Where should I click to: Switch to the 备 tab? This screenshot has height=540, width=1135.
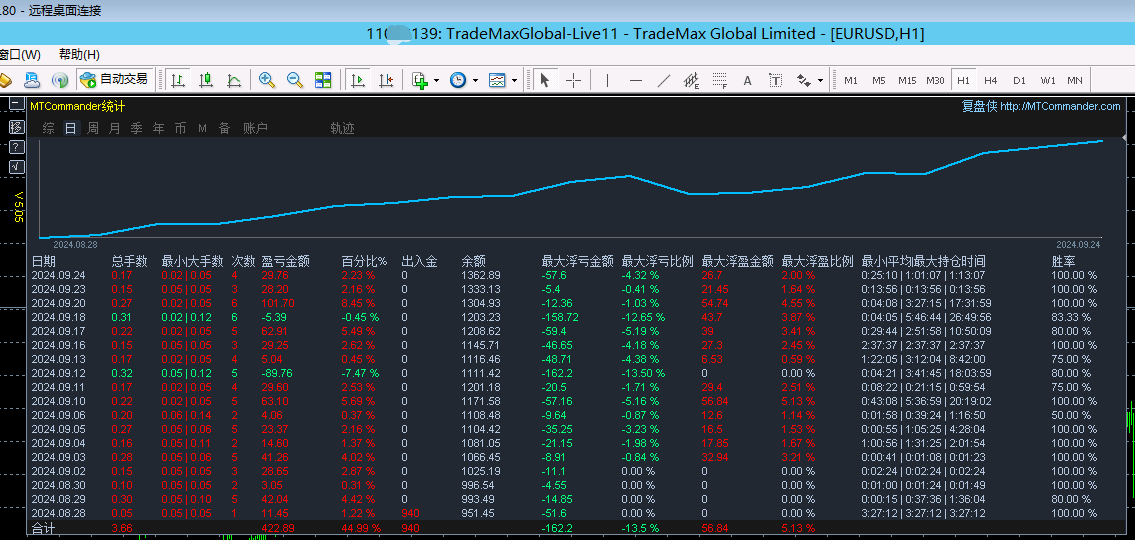pos(224,128)
